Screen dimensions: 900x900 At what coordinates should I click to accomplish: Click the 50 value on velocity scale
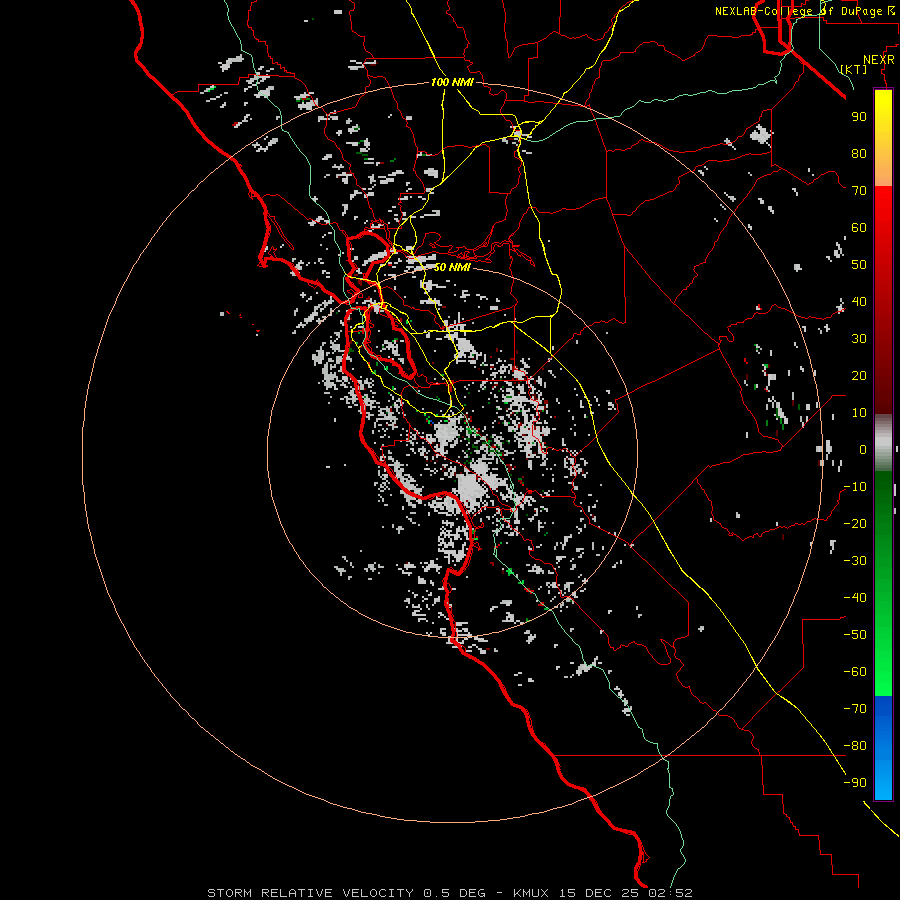pyautogui.click(x=859, y=265)
